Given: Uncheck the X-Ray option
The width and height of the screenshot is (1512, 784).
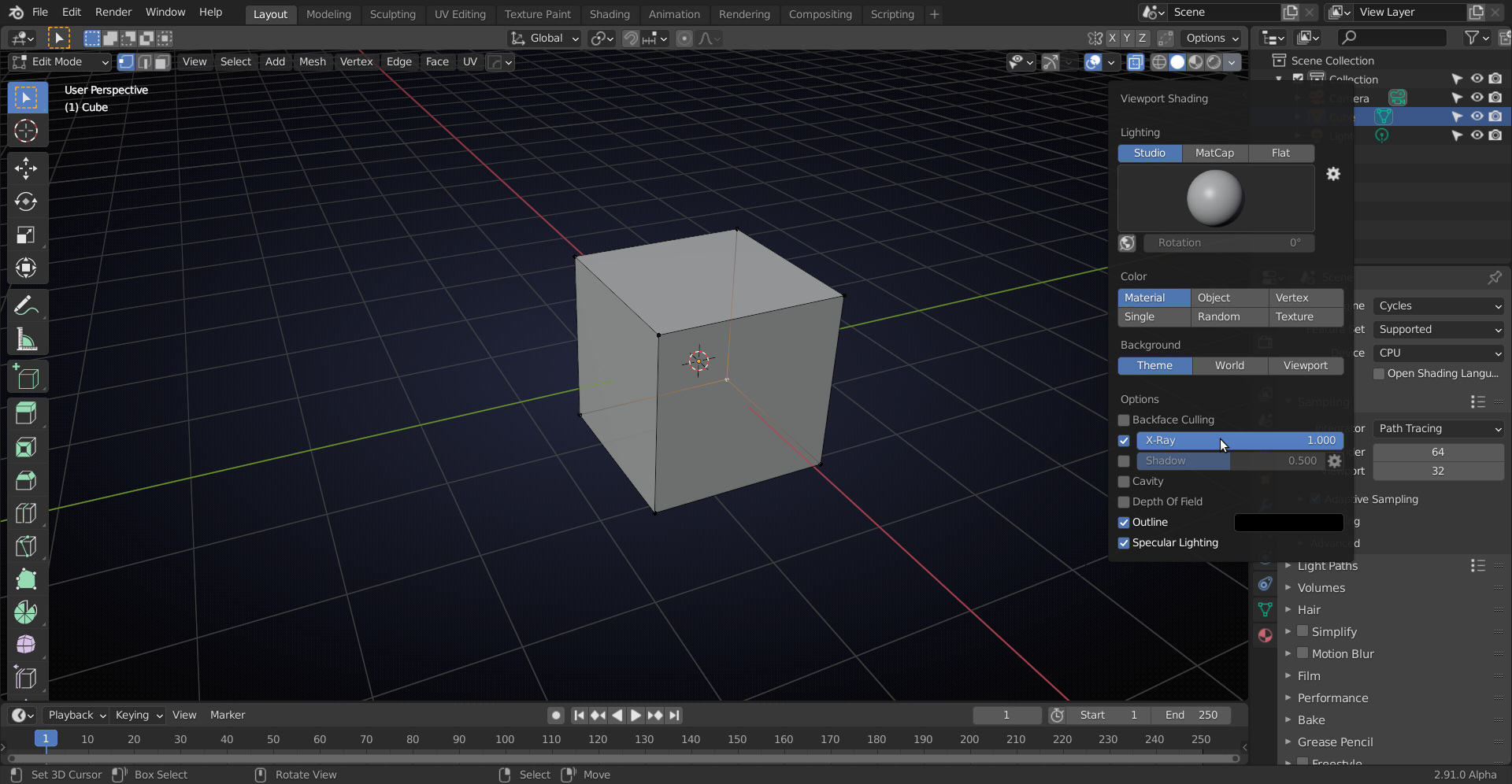Looking at the screenshot, I should [x=1124, y=441].
